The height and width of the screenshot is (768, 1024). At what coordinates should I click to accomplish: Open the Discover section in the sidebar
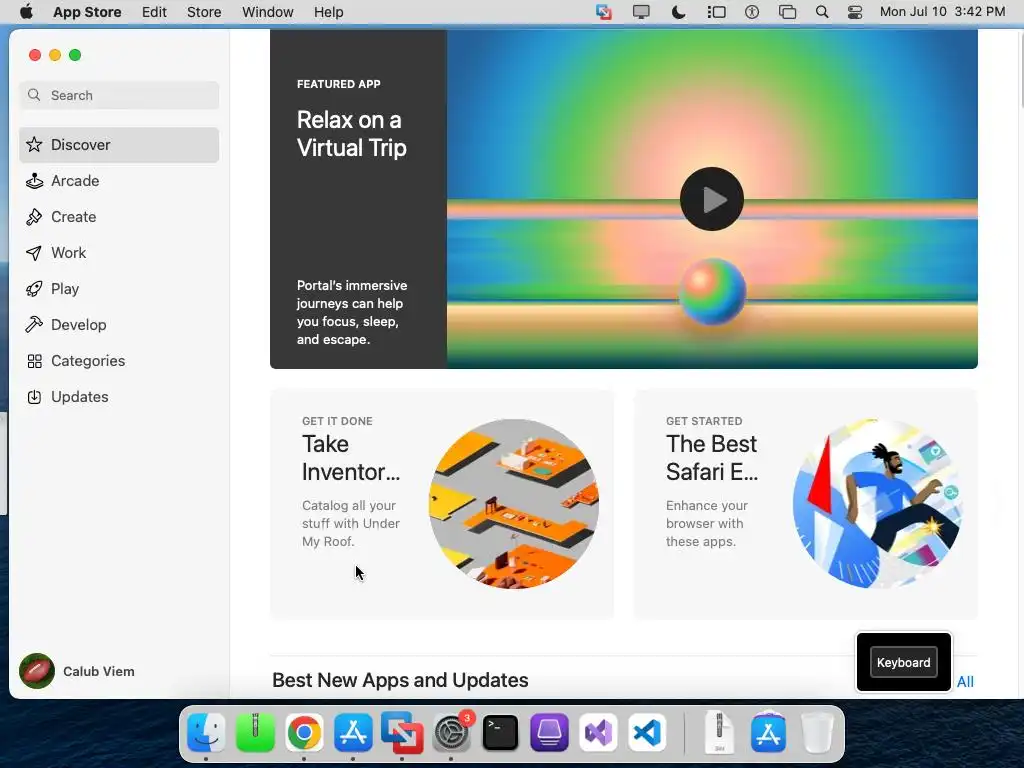(x=119, y=145)
